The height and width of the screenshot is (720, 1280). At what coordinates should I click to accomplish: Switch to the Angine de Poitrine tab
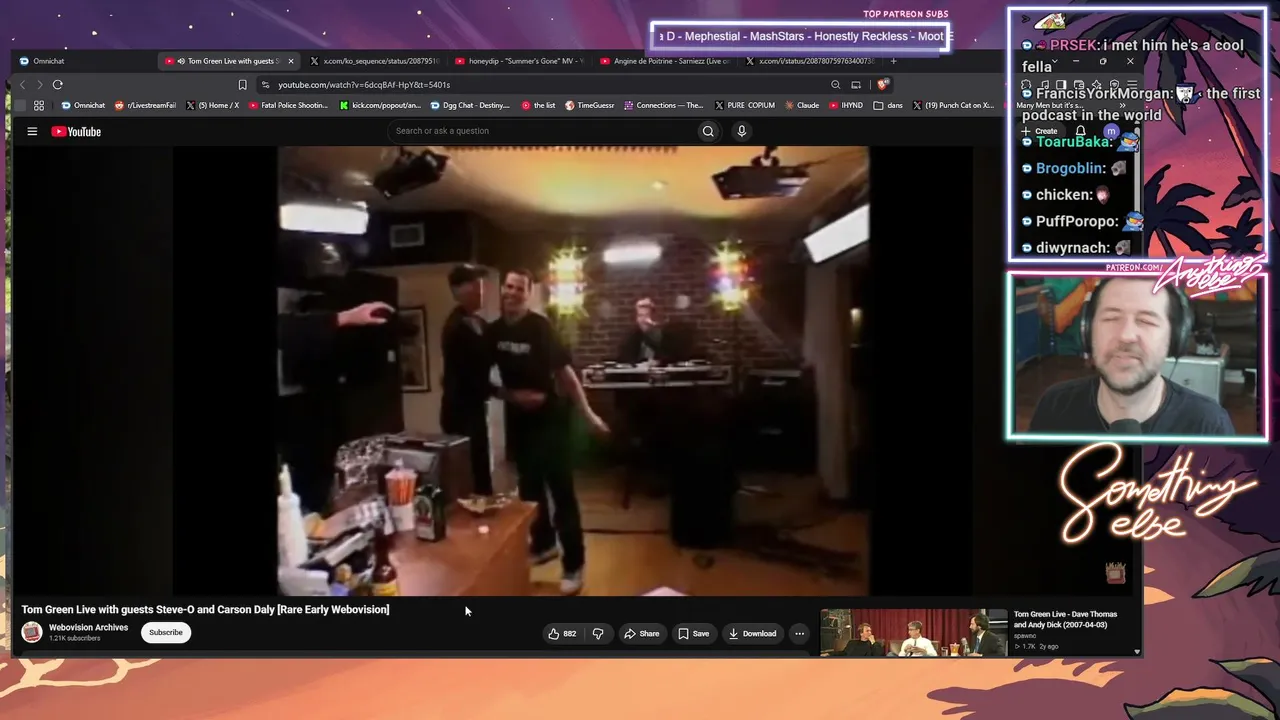(x=665, y=61)
